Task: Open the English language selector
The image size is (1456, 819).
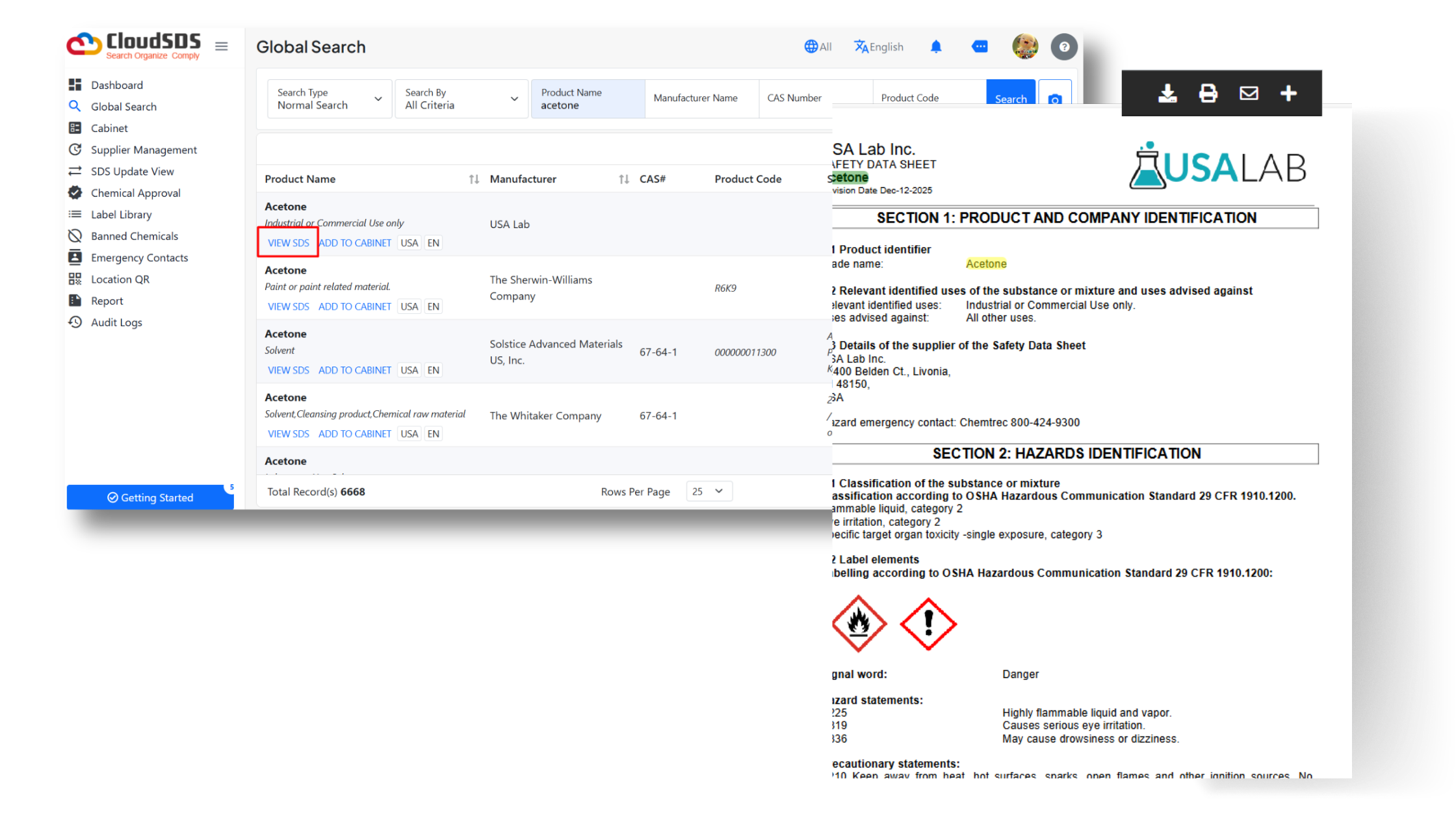Action: click(x=879, y=47)
